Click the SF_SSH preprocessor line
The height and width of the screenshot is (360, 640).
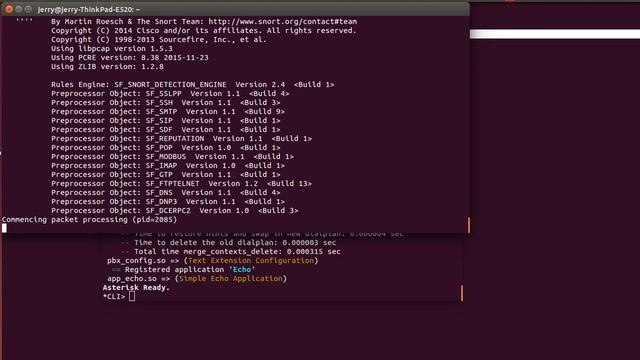(x=166, y=102)
